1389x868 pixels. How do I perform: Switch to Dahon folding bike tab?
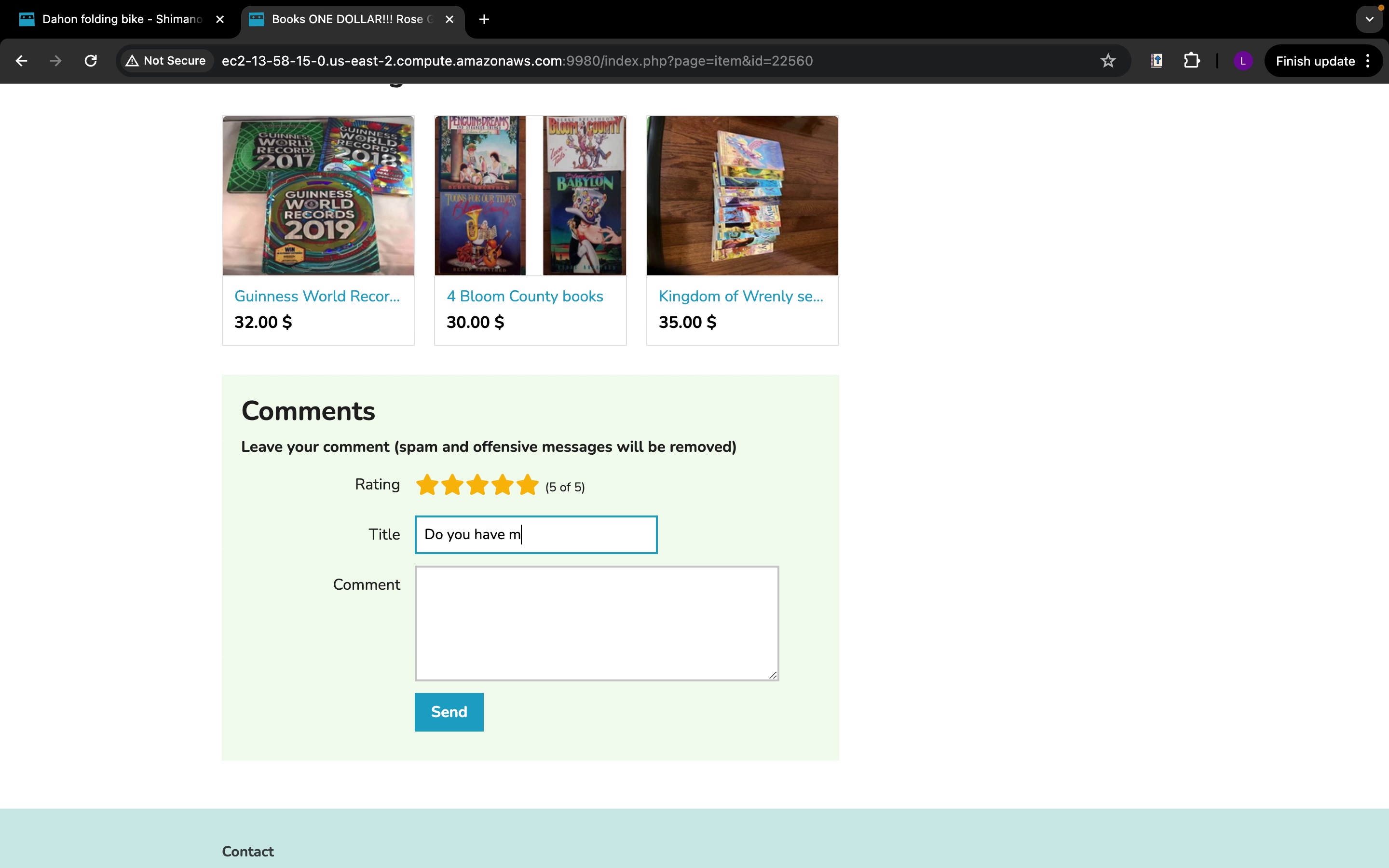click(x=121, y=19)
